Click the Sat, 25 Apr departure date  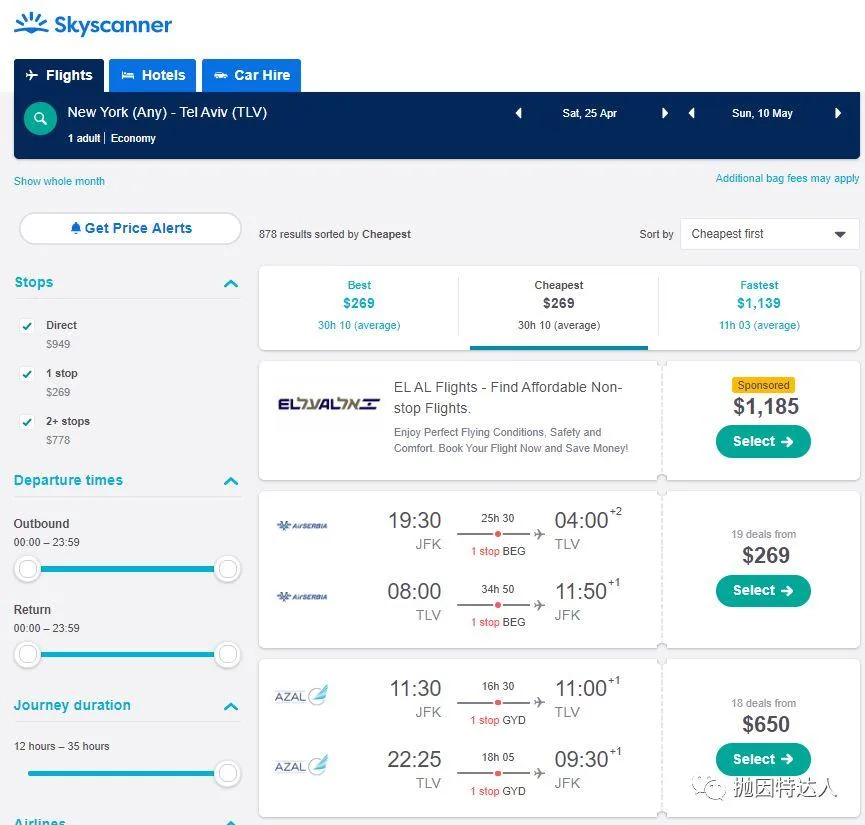(590, 113)
